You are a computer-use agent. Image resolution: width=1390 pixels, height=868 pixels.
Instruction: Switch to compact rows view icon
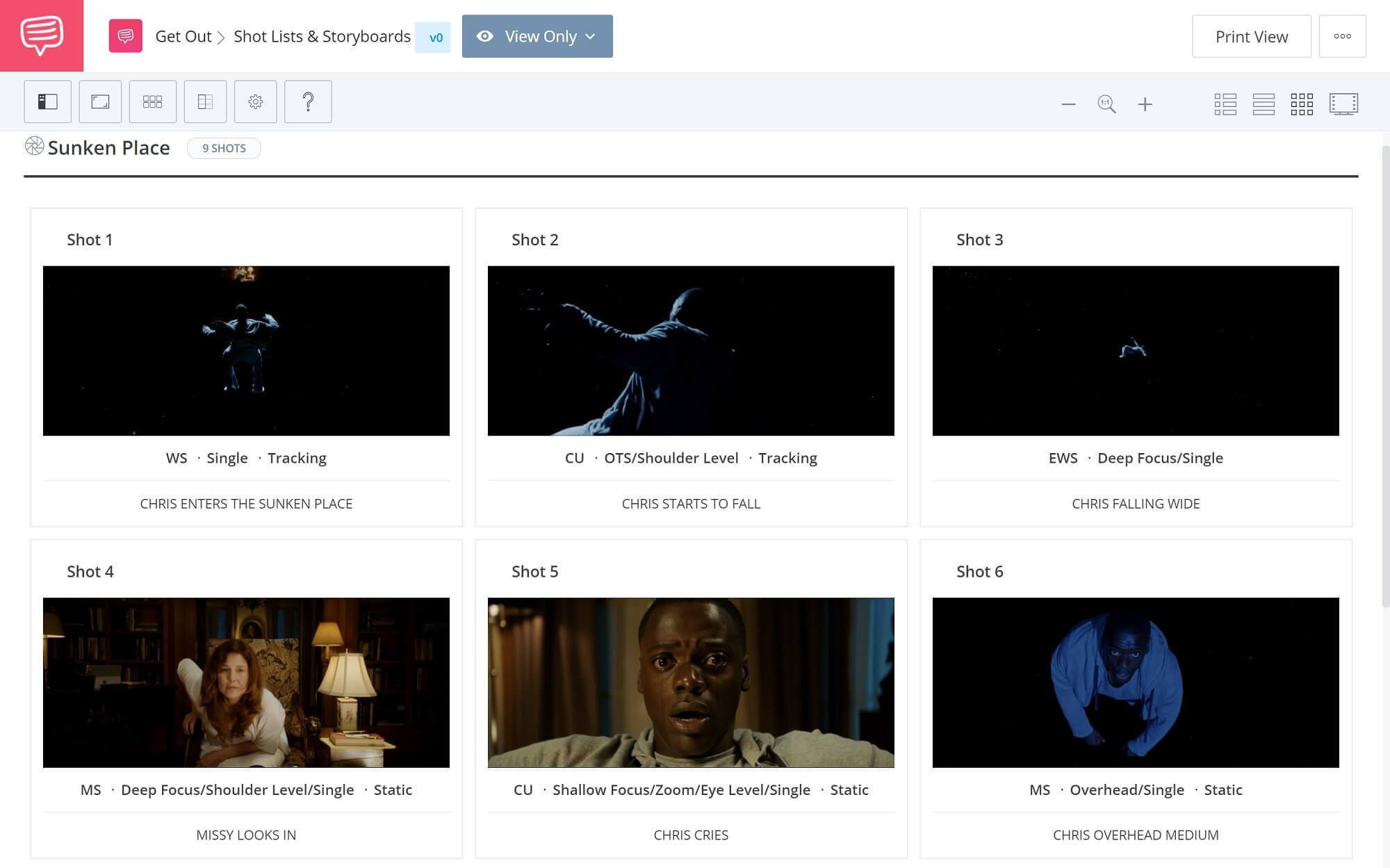[x=1264, y=104]
